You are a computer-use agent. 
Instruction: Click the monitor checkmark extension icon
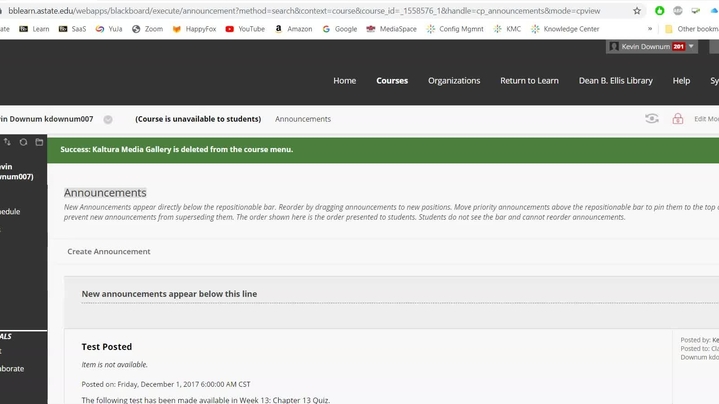[x=696, y=11]
